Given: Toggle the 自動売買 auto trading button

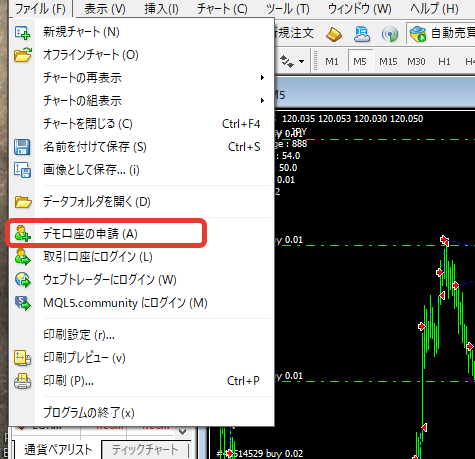Looking at the screenshot, I should click(441, 33).
